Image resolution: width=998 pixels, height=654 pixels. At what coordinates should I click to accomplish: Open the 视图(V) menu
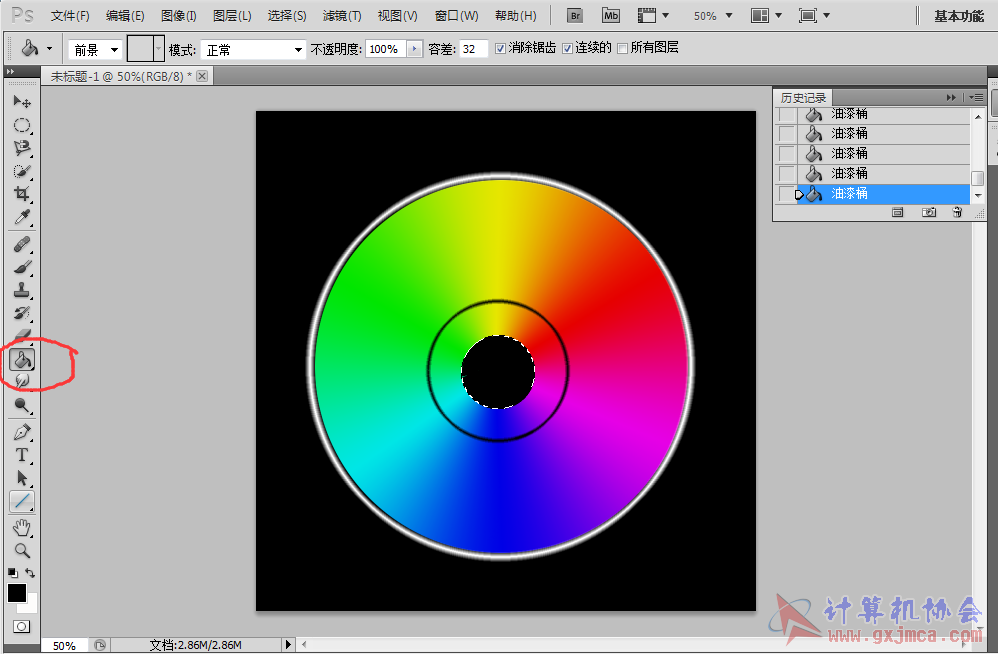coord(398,15)
